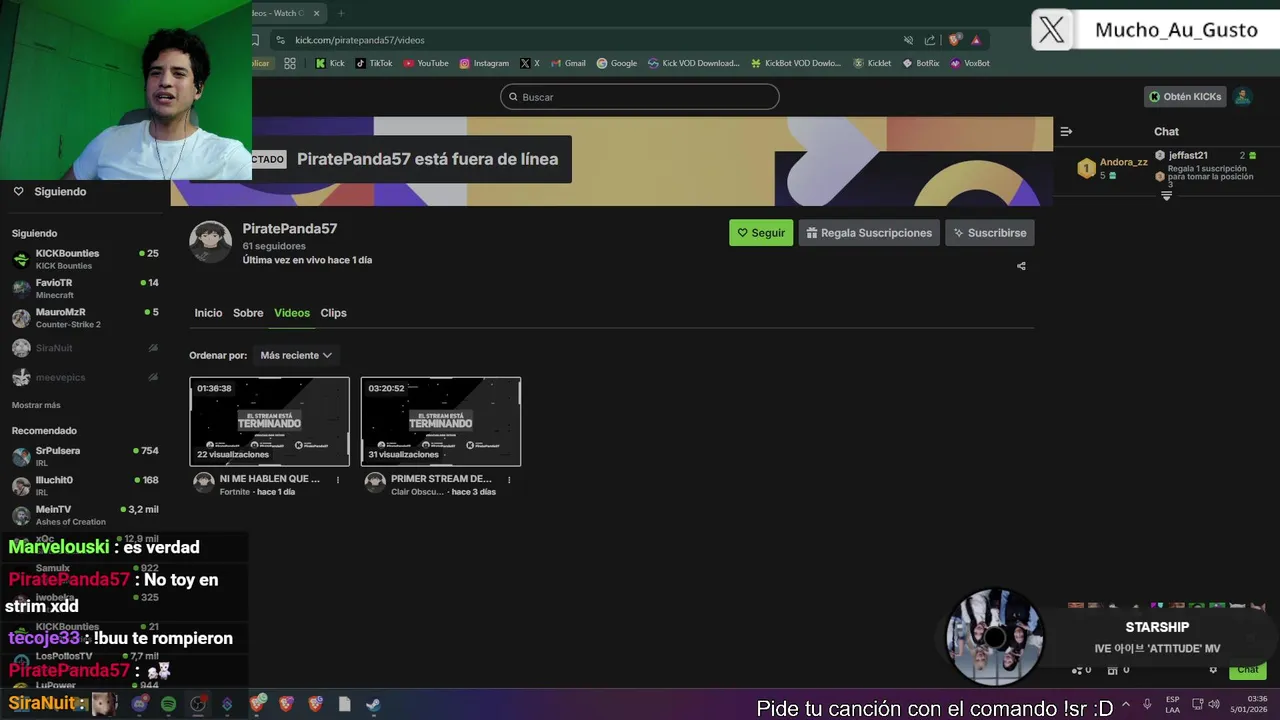Open KickBot VOD Download bookmark

(796, 63)
